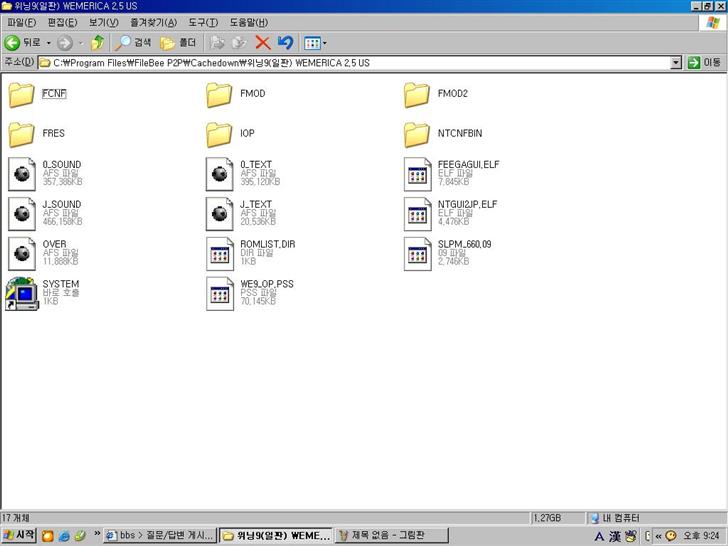Screen dimensions: 728x546
Task: Select the NTCNFBIN folder icon
Action: click(417, 135)
